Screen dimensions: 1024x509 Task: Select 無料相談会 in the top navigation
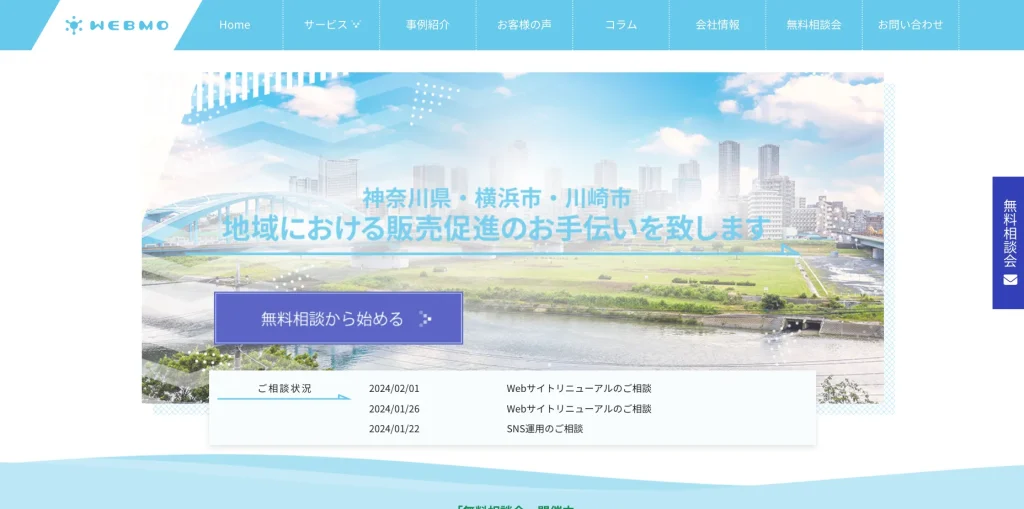tap(814, 25)
